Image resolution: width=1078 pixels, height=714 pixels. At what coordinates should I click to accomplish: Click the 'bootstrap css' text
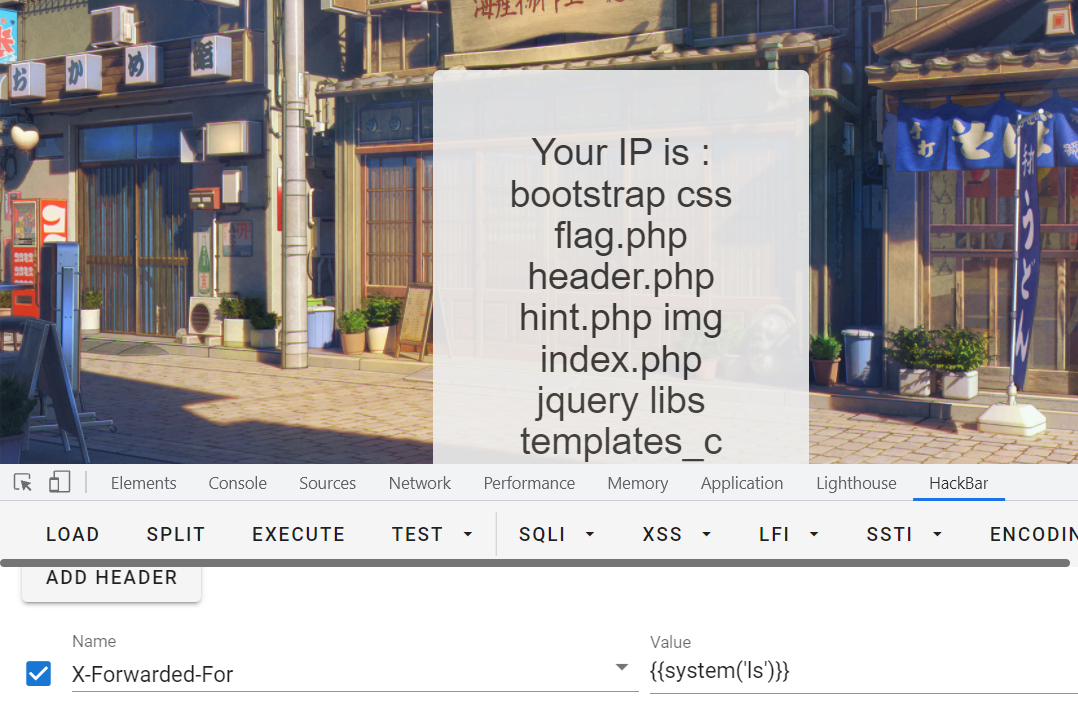pyautogui.click(x=621, y=194)
